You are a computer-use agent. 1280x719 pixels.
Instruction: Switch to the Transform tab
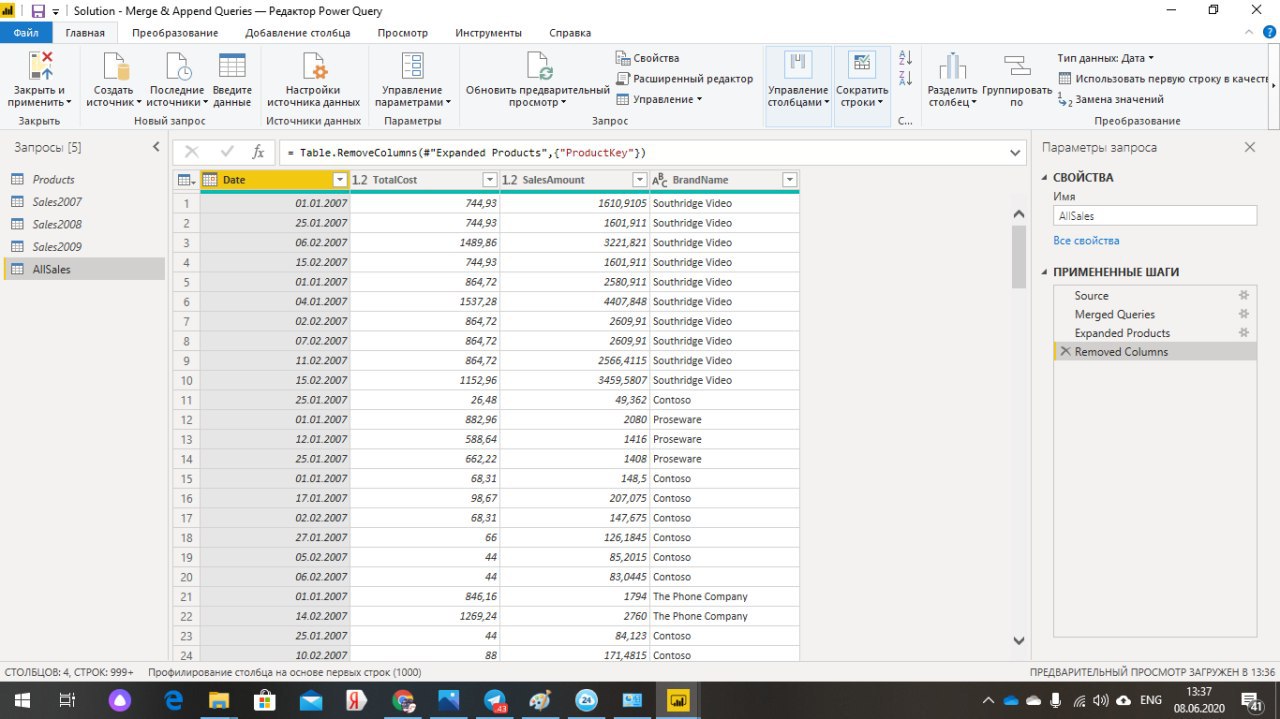[174, 33]
